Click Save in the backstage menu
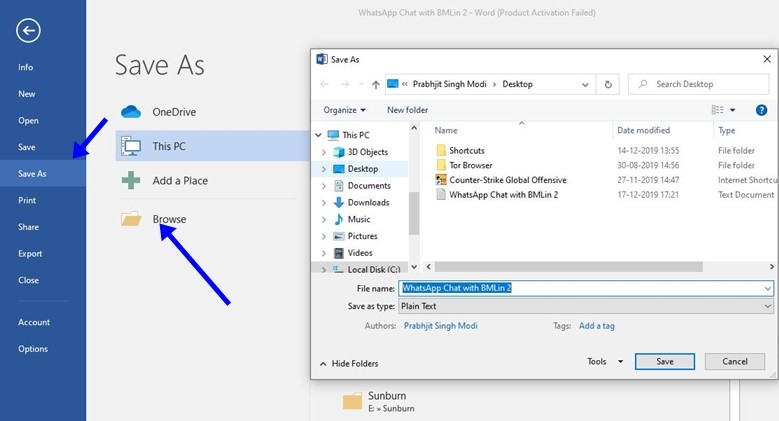This screenshot has width=779, height=421. (26, 147)
